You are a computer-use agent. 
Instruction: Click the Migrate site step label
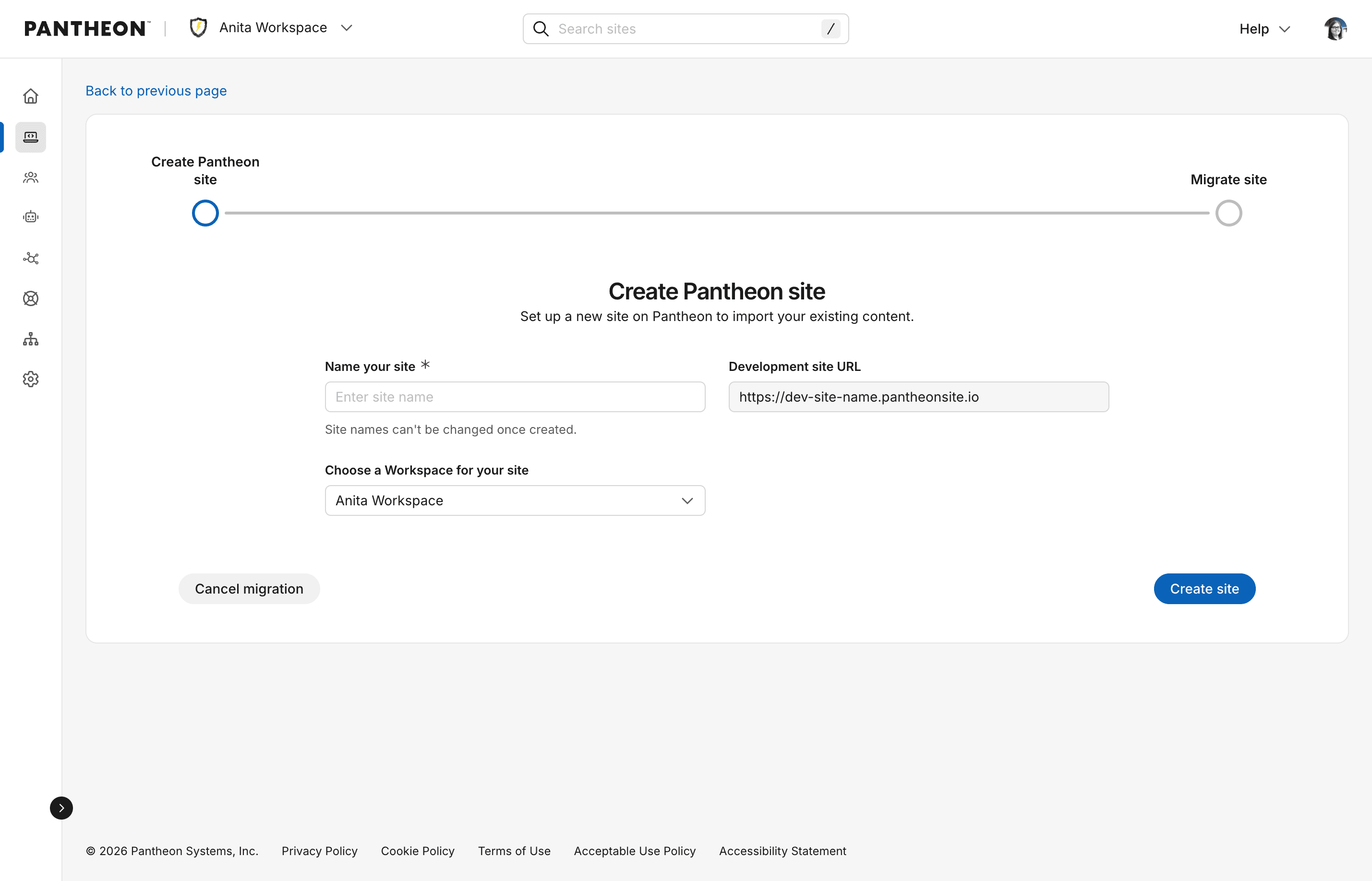[x=1228, y=179]
